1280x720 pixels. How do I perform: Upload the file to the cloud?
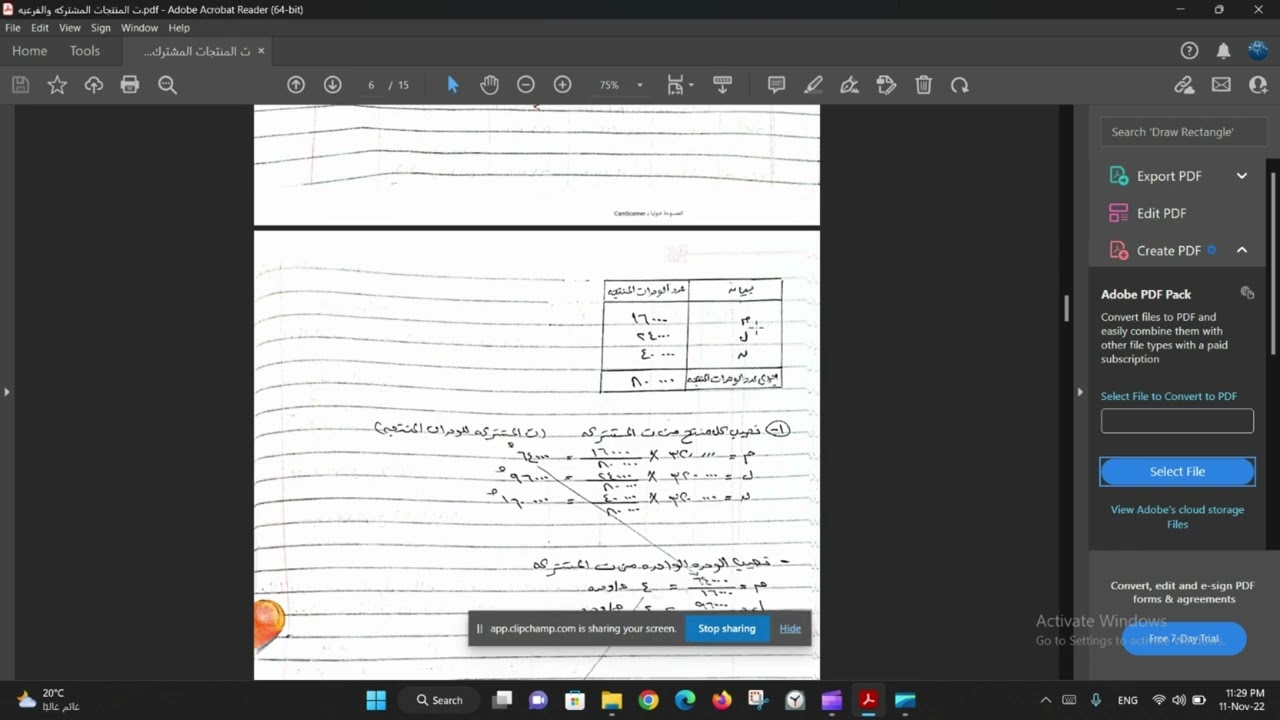click(x=94, y=85)
